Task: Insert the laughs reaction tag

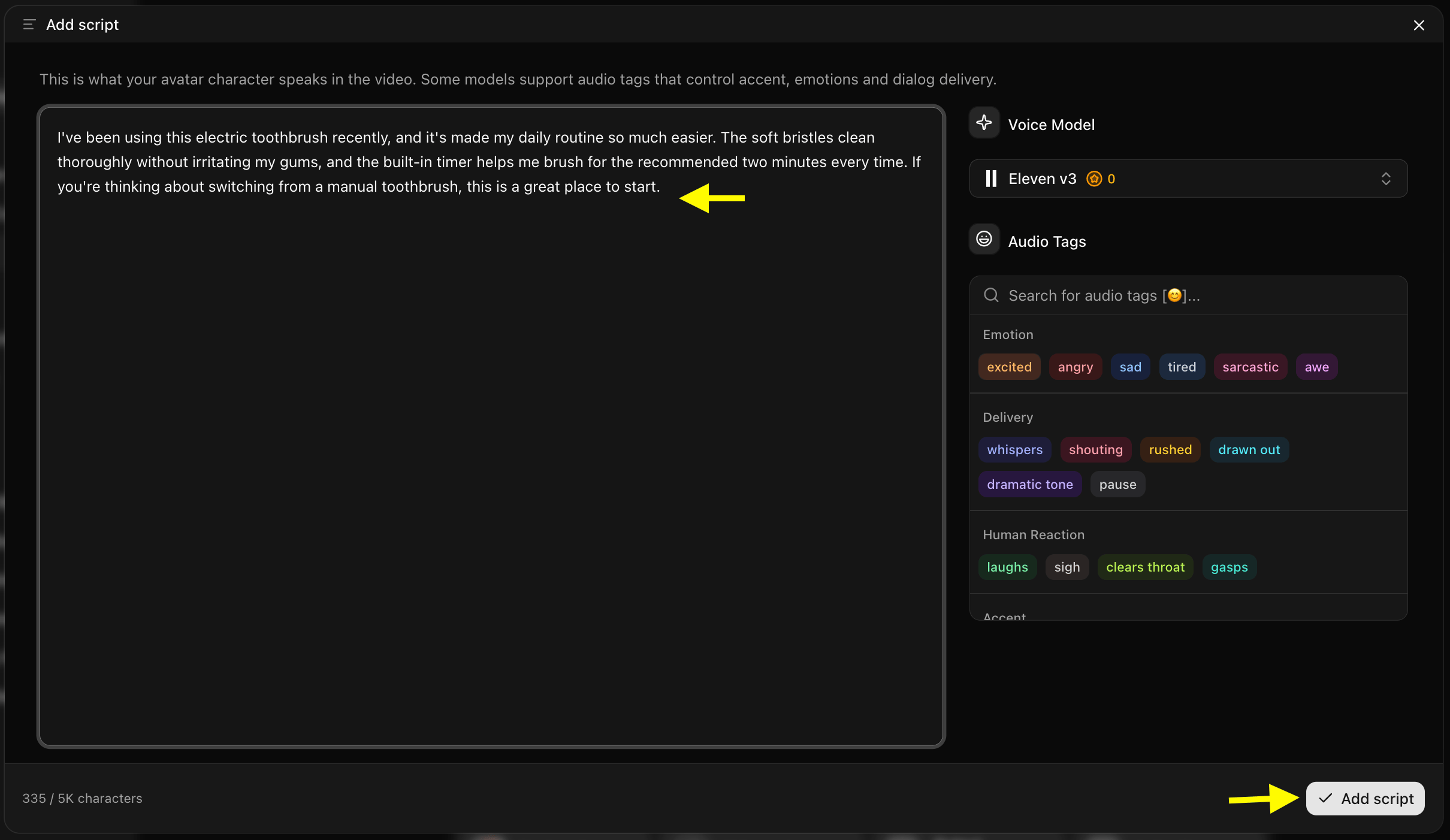Action: point(1007,567)
